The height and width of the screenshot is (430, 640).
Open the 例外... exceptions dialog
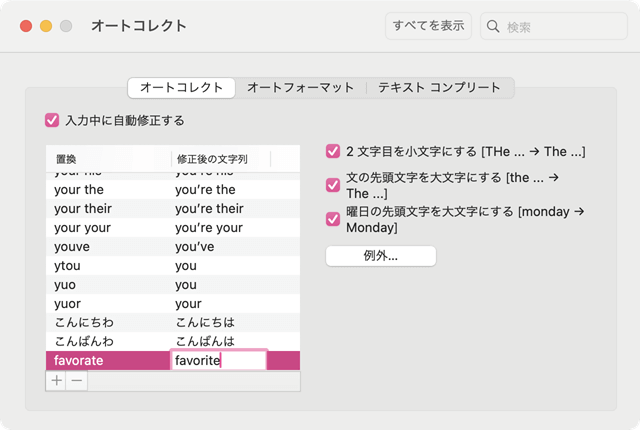tap(381, 256)
